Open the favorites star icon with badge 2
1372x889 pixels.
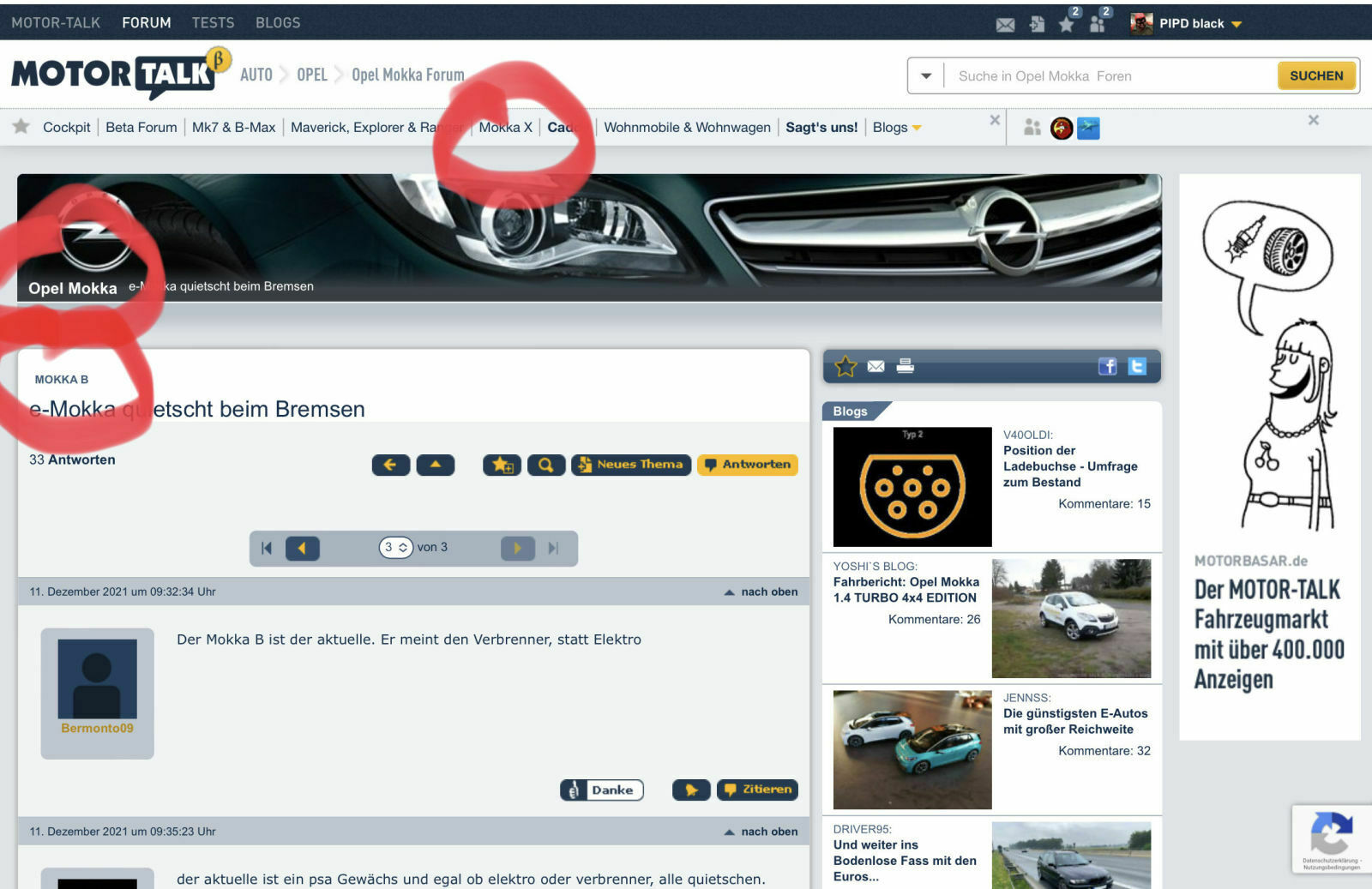pos(1068,22)
